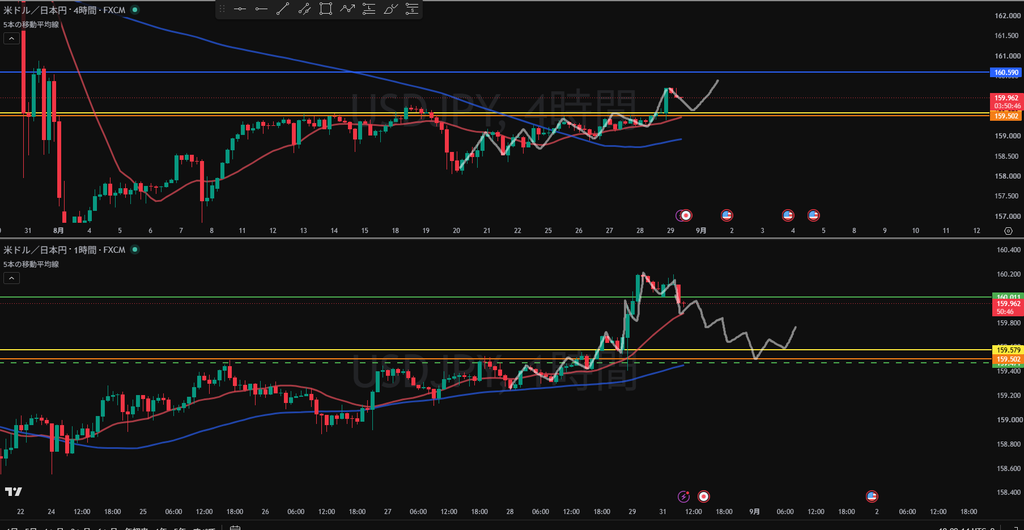Select the horizontal line drawing tool
The image size is (1024, 530).
pos(240,9)
